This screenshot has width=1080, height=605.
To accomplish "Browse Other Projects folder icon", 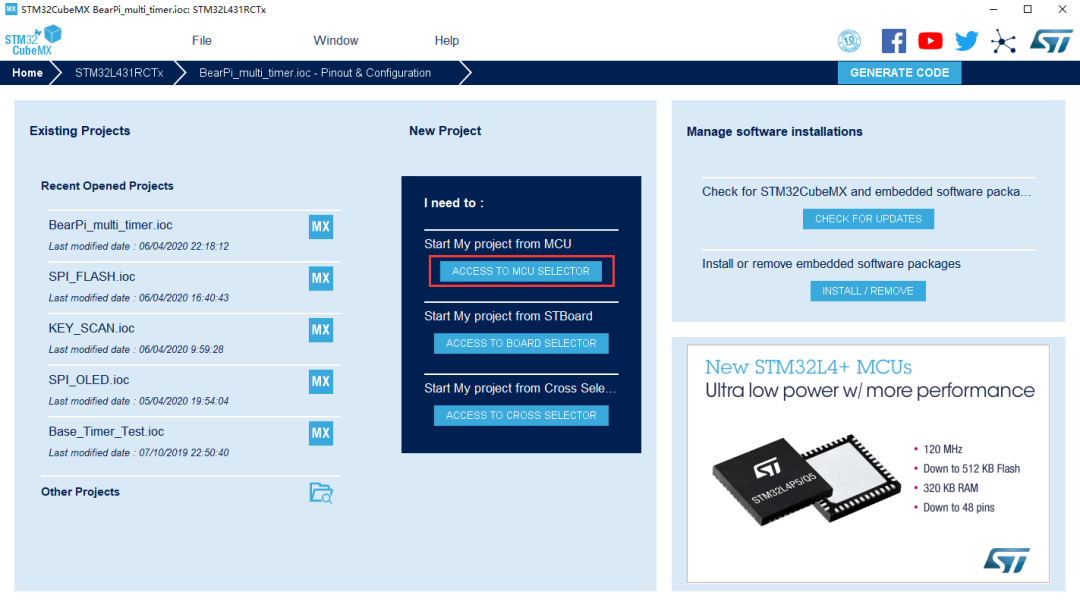I will 321,493.
